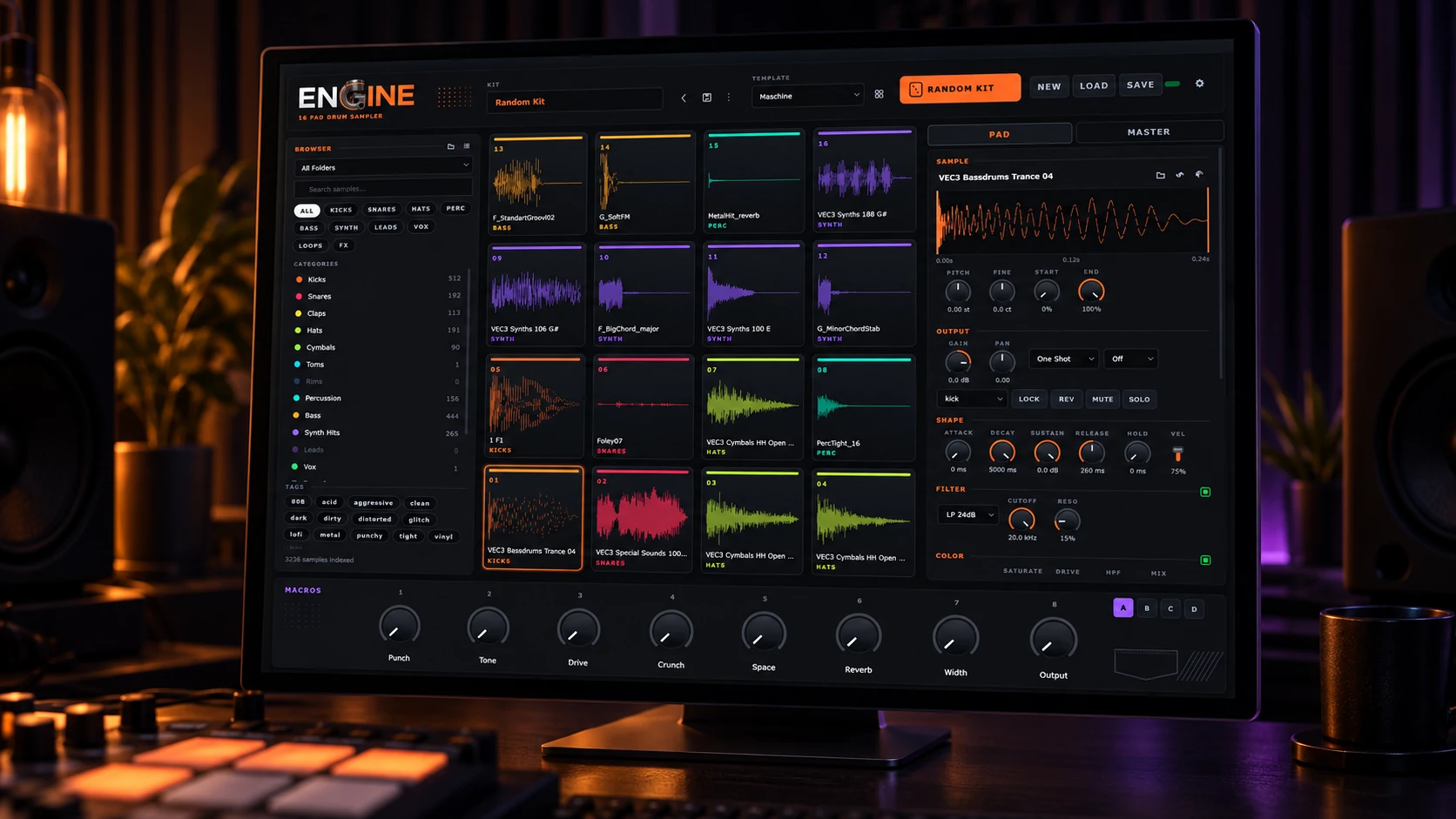Click the orange Kicks category dot
Image resolution: width=1456 pixels, height=819 pixels.
(x=299, y=279)
